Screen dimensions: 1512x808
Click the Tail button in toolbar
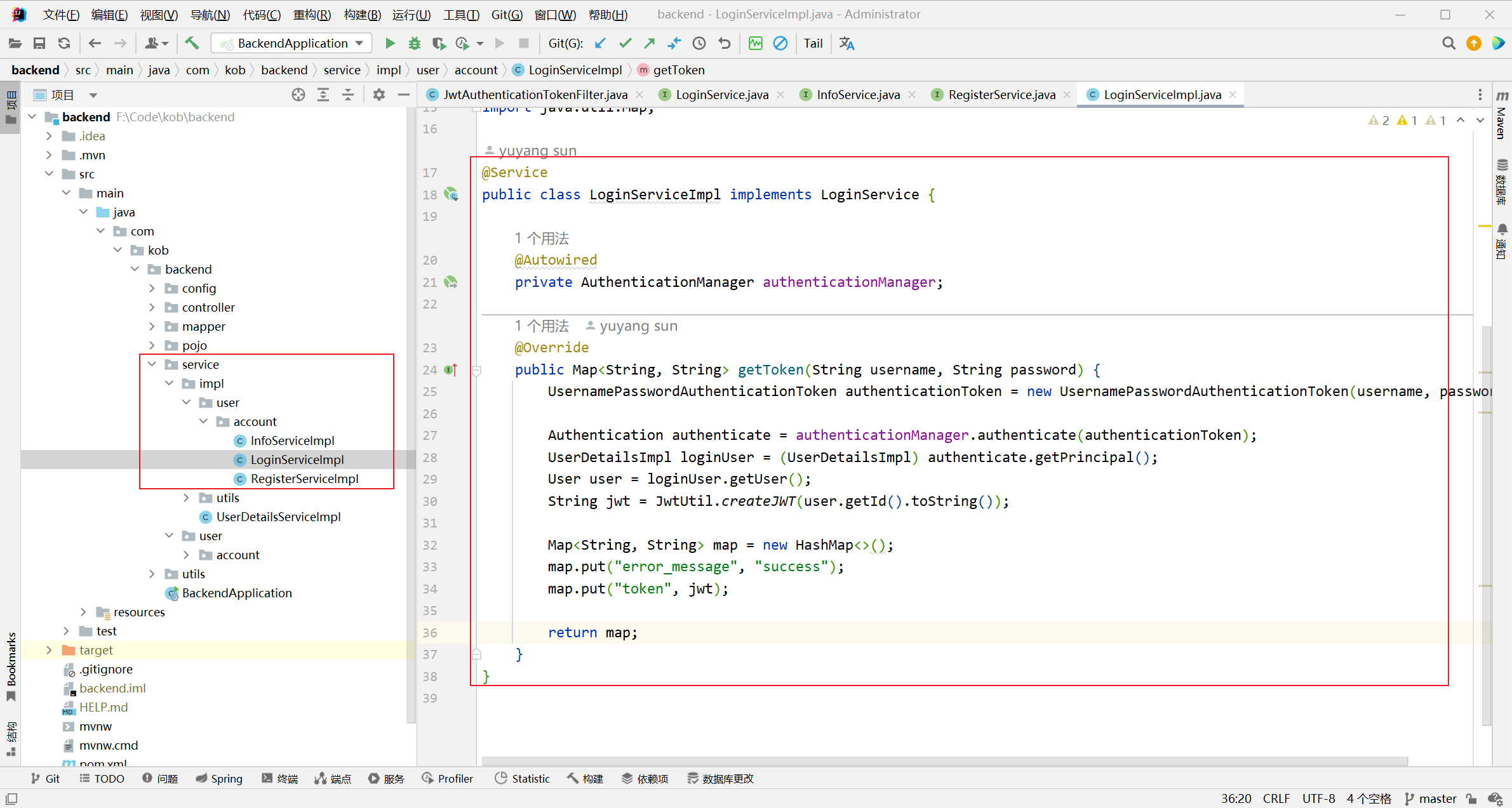point(813,43)
